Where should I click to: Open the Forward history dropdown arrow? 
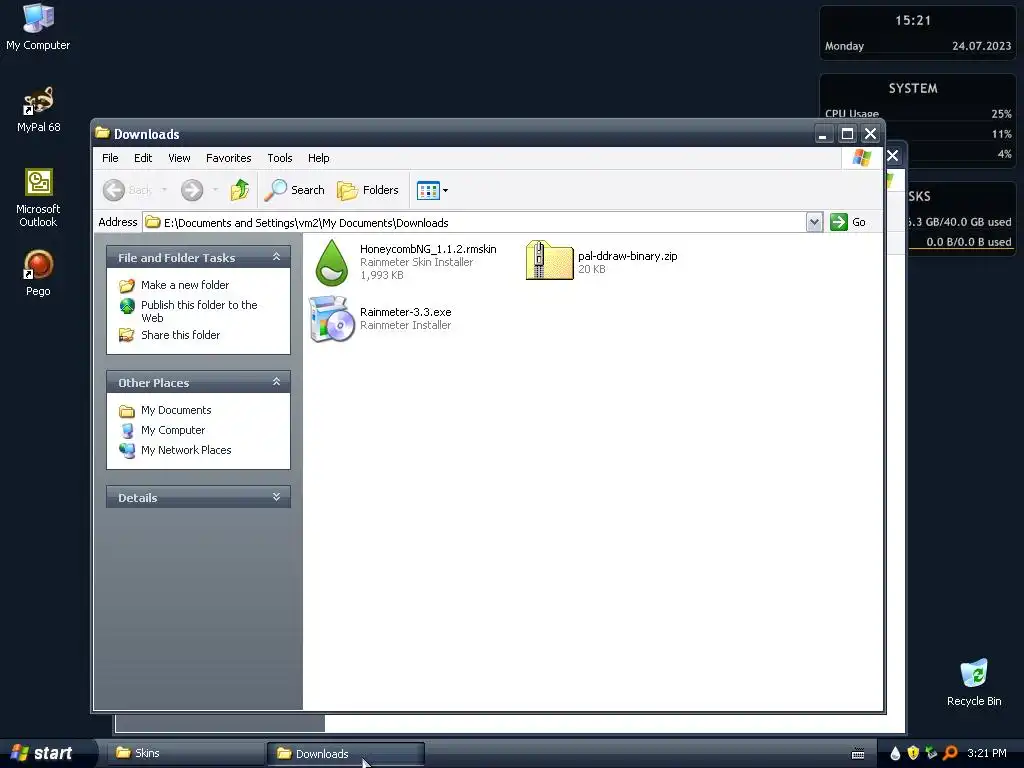pyautogui.click(x=215, y=190)
